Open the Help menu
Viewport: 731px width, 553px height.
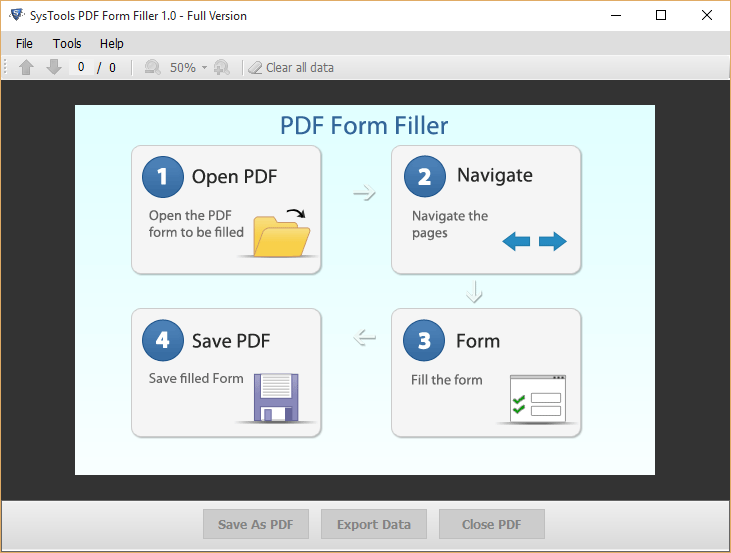coord(112,43)
